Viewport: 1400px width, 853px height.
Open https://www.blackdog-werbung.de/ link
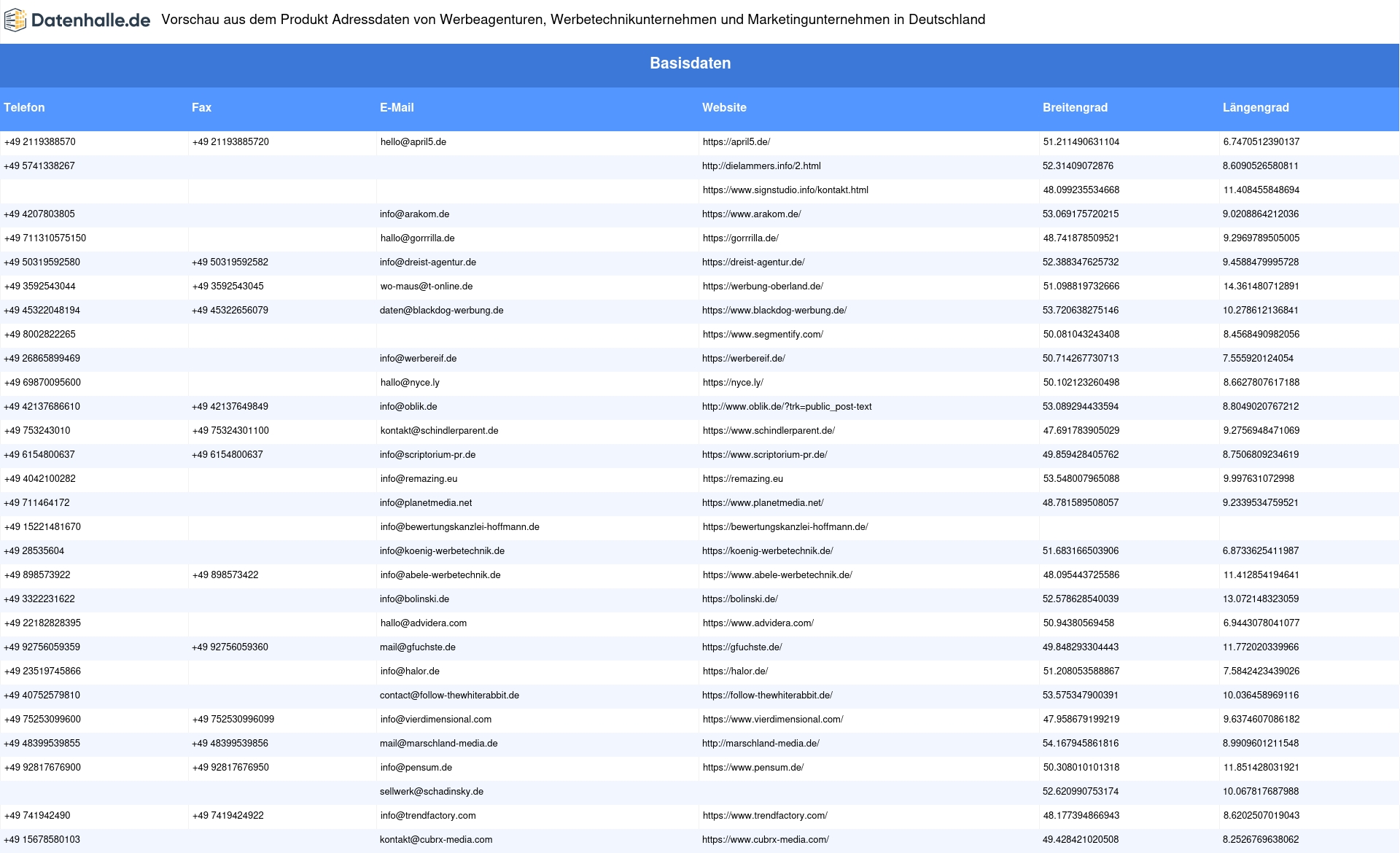click(x=774, y=311)
